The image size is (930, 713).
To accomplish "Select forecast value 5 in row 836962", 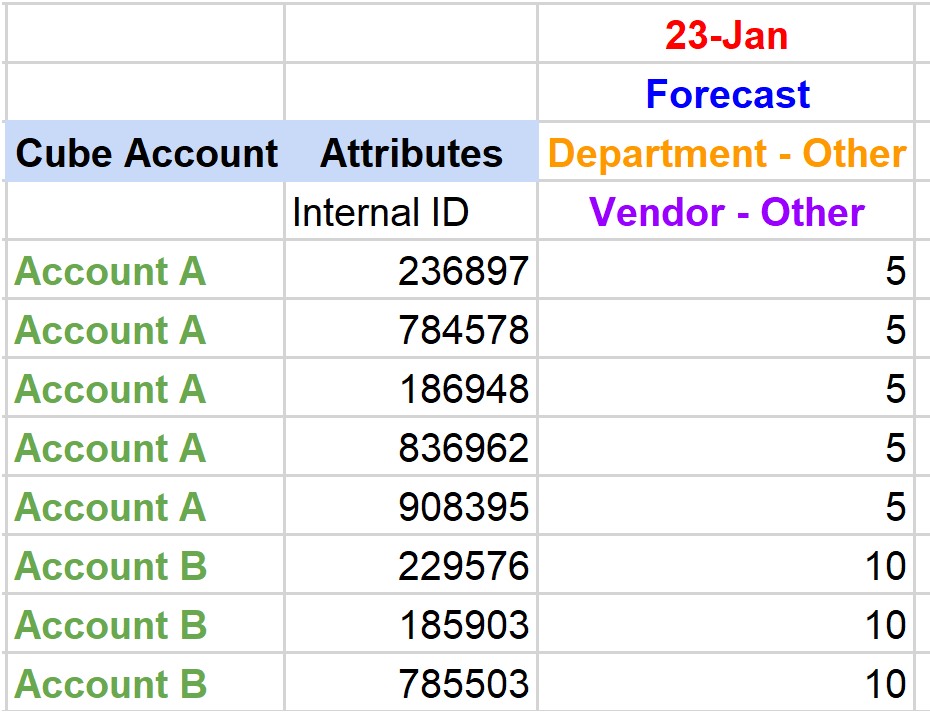I will pos(725,447).
